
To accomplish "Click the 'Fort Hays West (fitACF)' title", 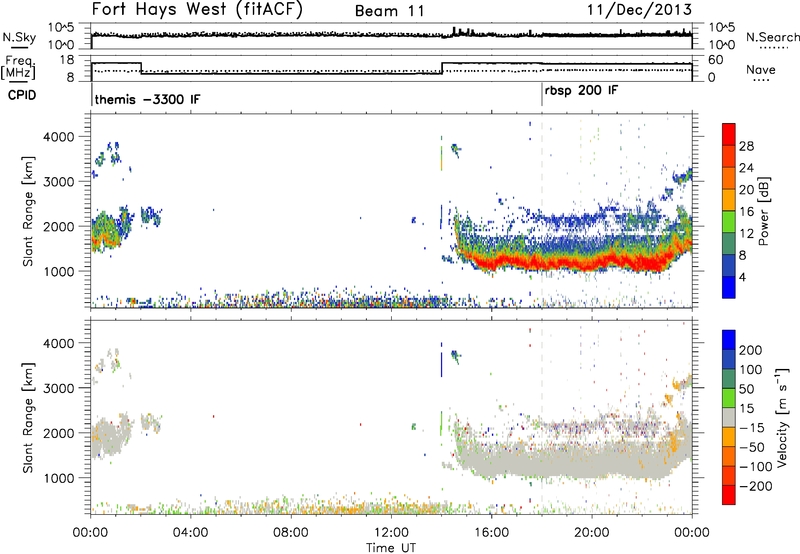I will [196, 10].
